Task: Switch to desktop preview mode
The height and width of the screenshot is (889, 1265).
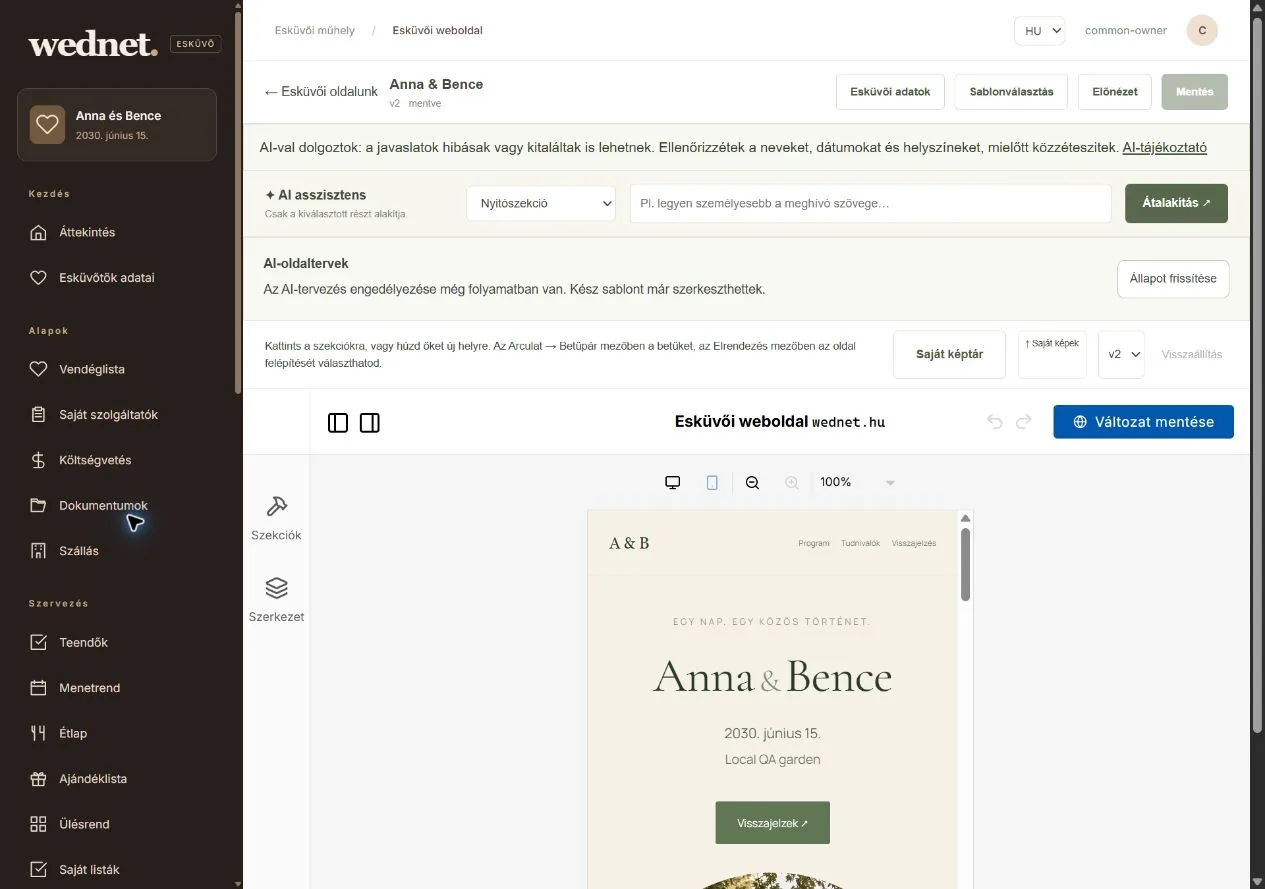Action: (673, 483)
